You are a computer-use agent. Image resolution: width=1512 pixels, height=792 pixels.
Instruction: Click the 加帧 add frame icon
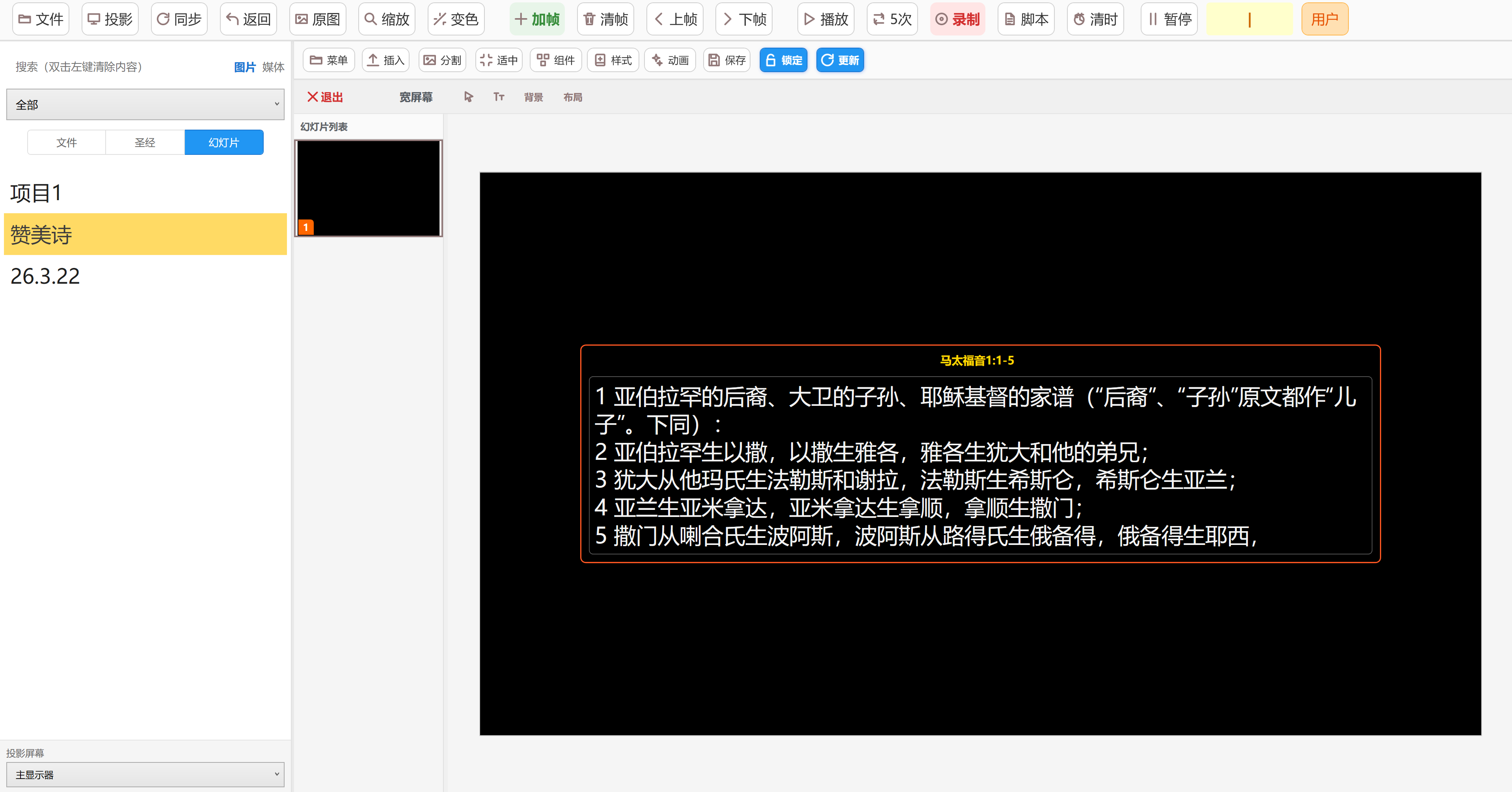click(x=536, y=19)
